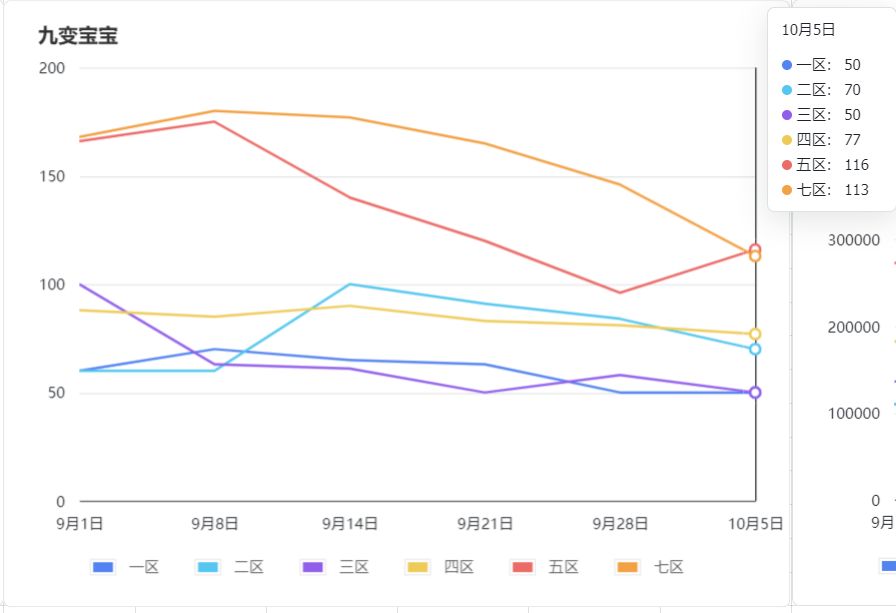Click the 10月5日 x-axis label

(755, 523)
